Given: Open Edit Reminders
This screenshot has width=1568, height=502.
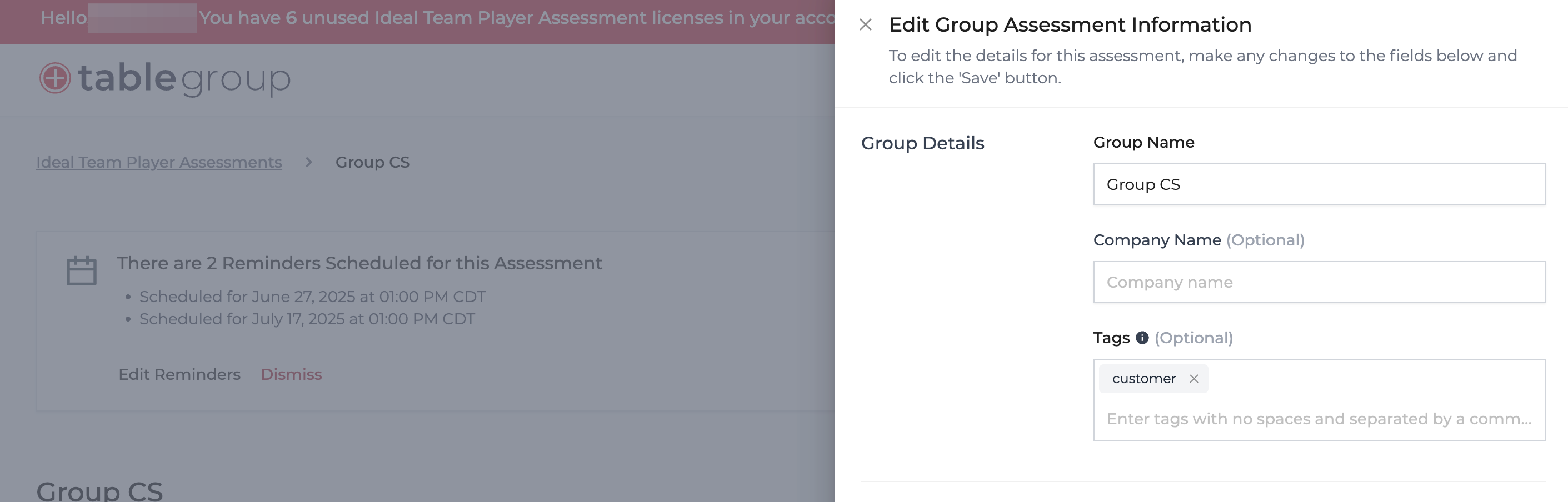Looking at the screenshot, I should point(179,374).
